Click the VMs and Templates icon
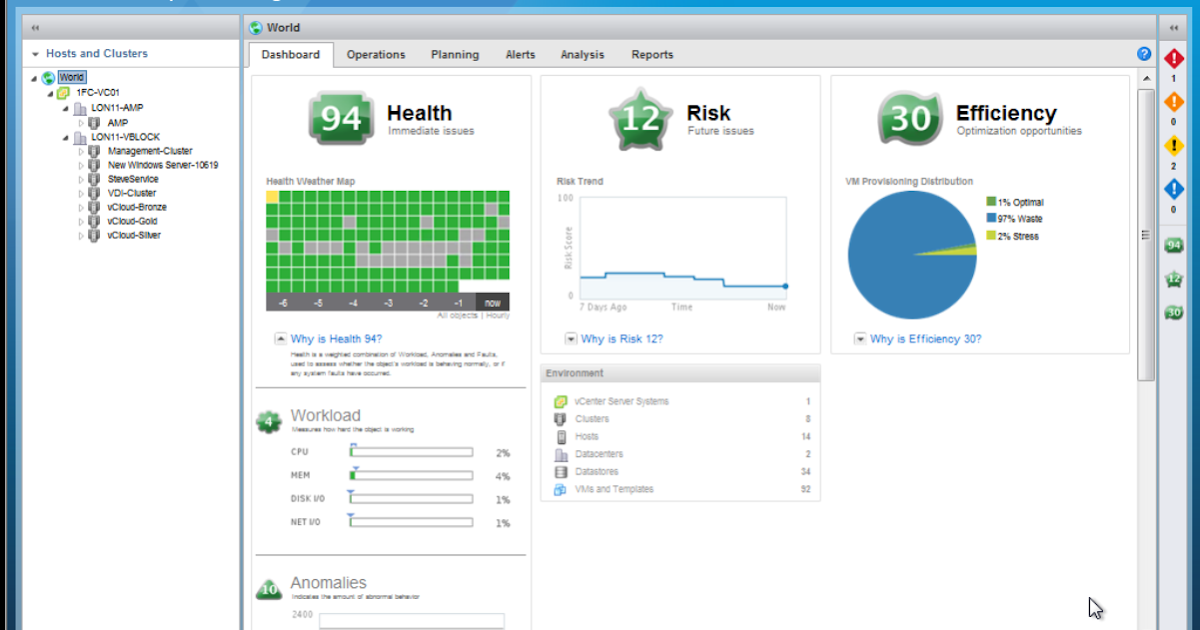 560,489
